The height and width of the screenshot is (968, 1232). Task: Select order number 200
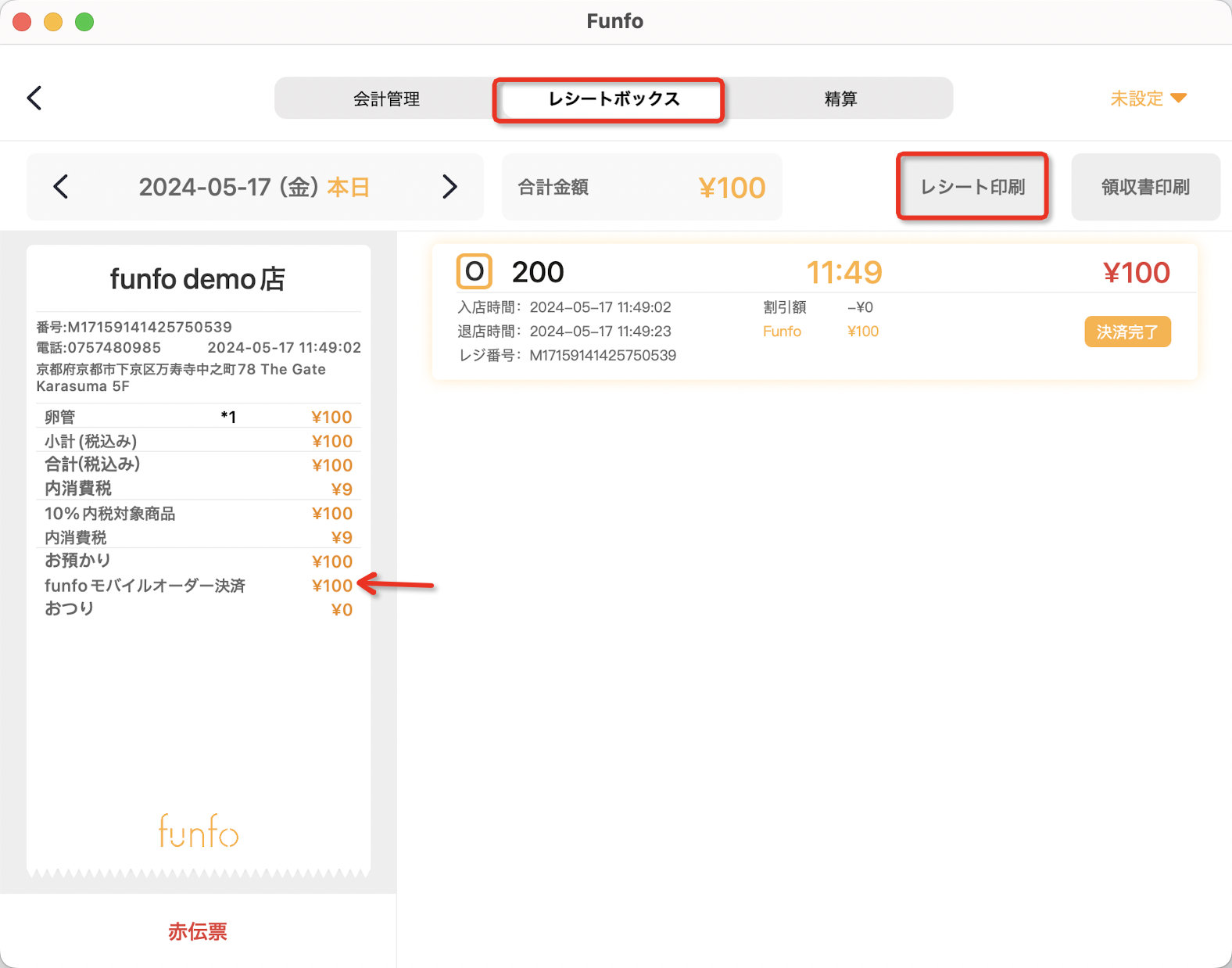click(538, 272)
